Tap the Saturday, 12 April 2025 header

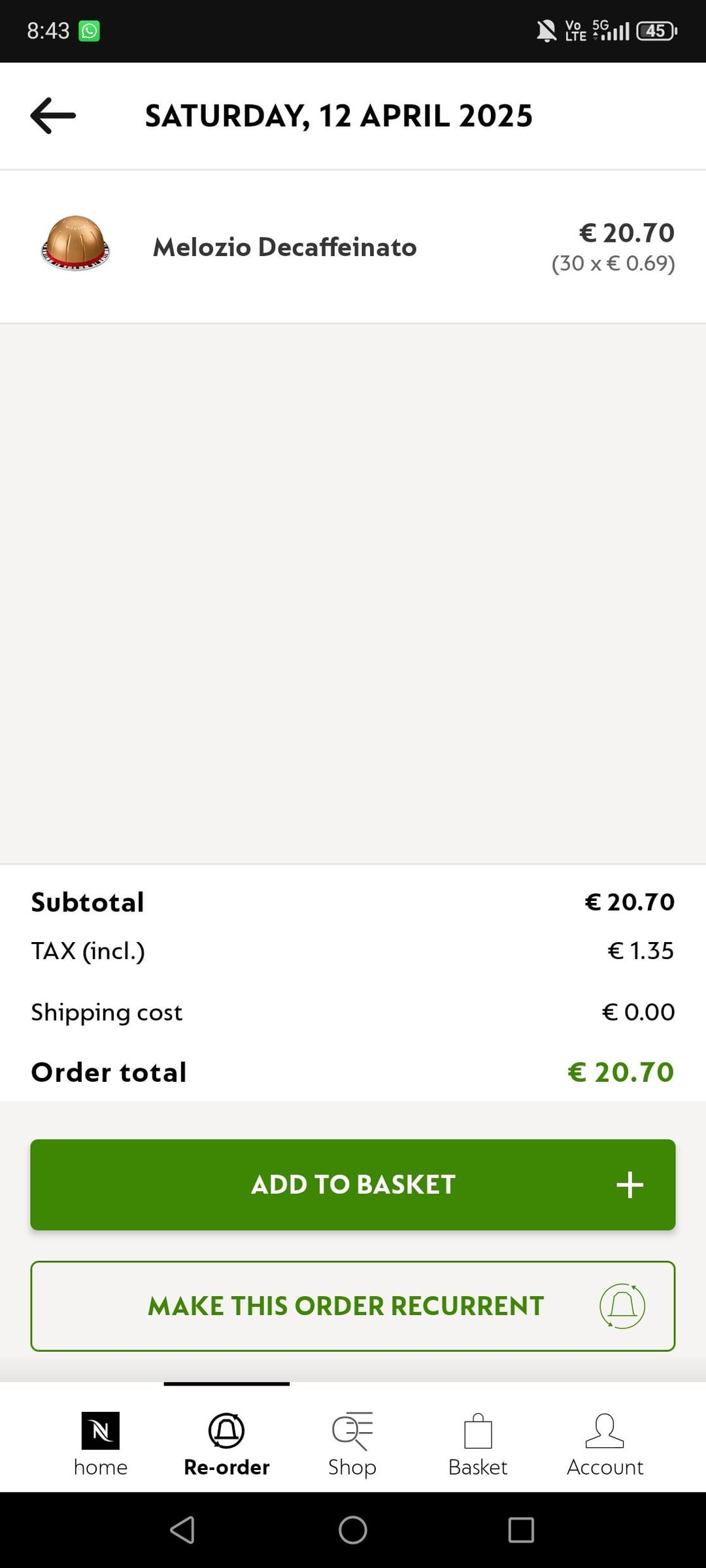(x=339, y=116)
